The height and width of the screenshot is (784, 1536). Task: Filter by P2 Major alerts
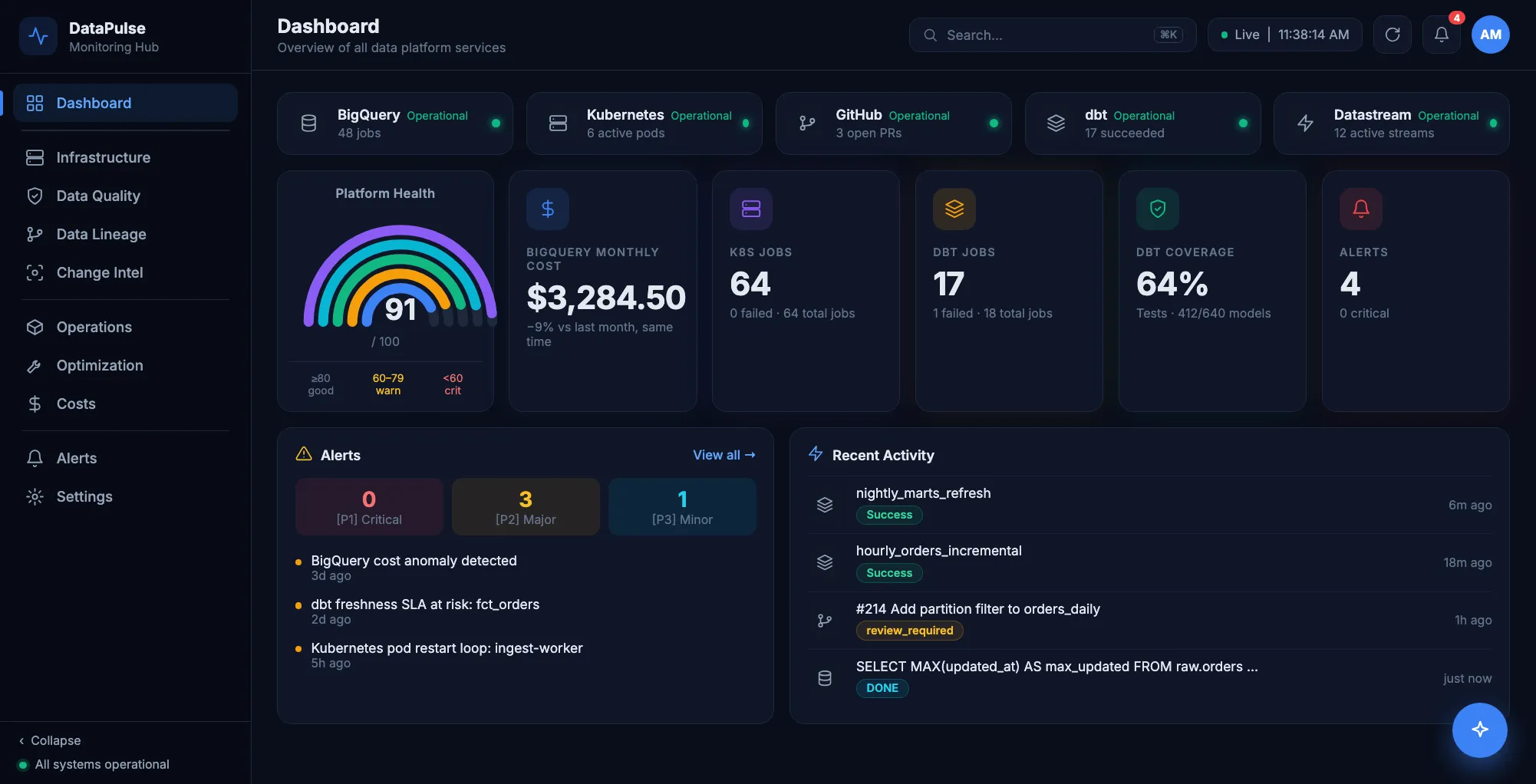pos(526,506)
